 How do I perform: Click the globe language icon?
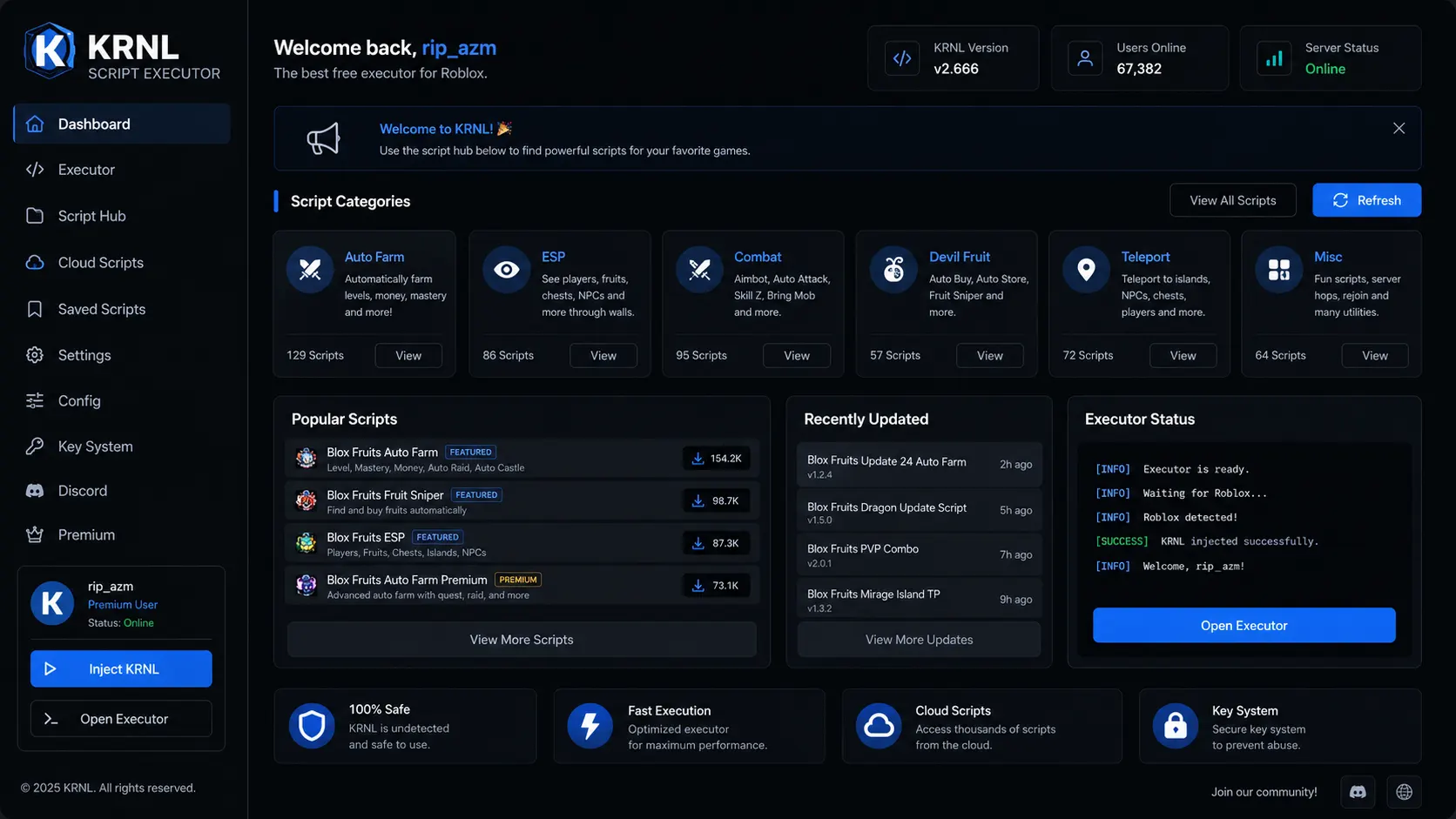point(1404,792)
